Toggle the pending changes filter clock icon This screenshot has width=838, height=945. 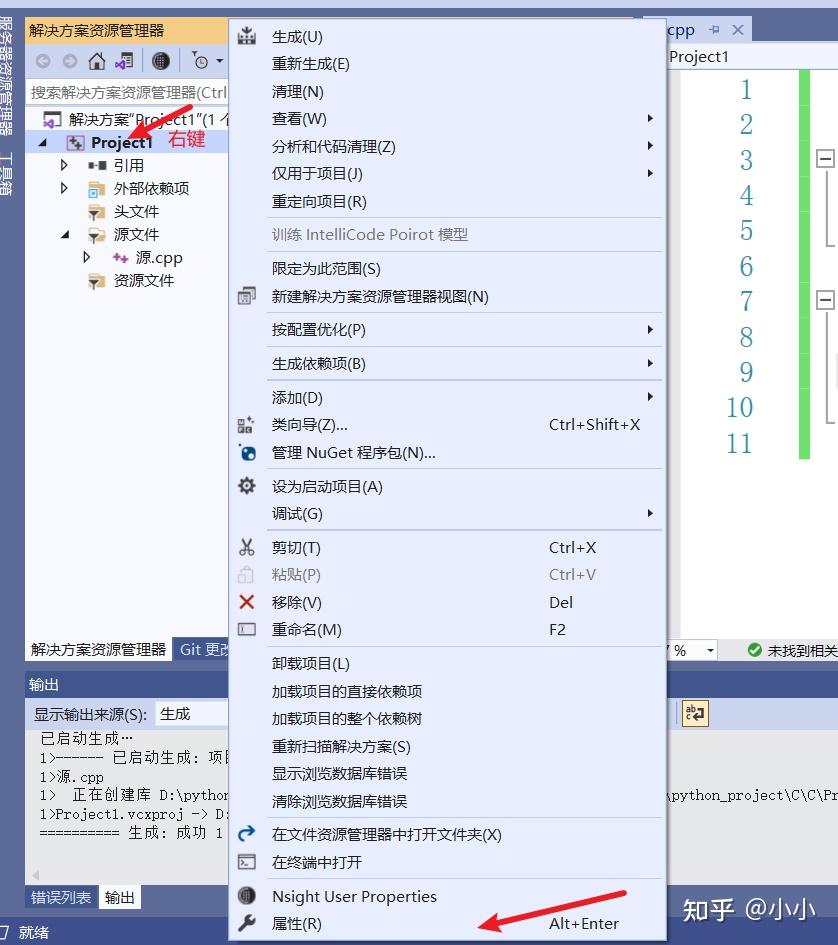pos(200,61)
